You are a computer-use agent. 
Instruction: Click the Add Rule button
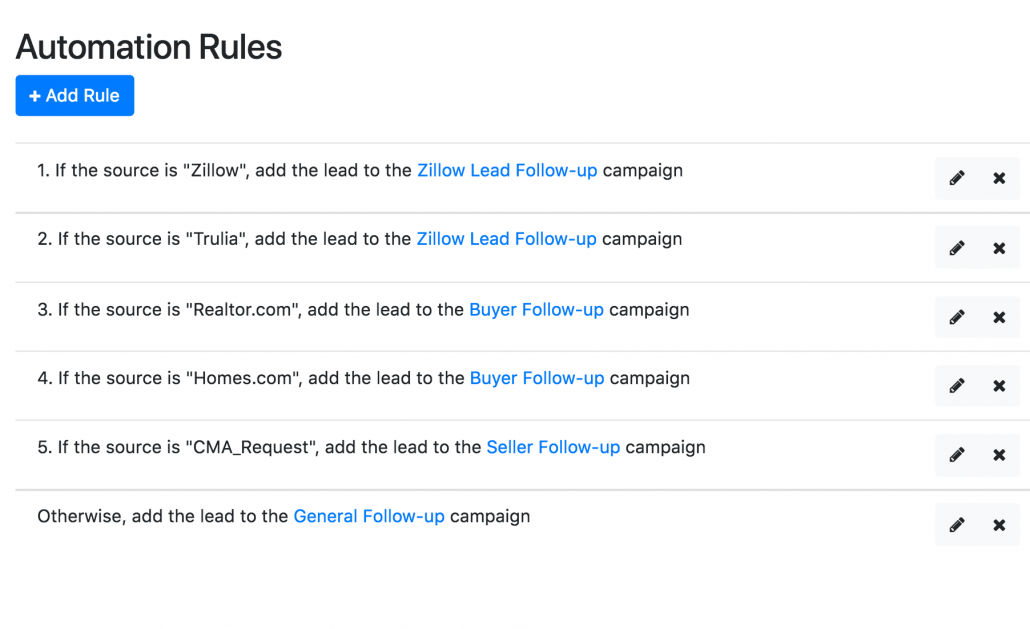[75, 96]
